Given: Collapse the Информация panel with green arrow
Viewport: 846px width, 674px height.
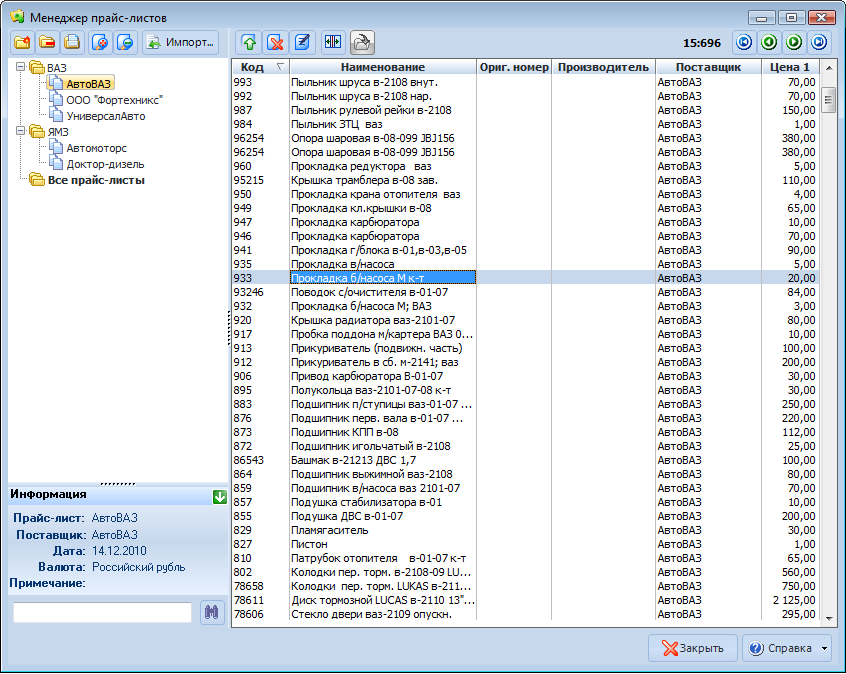Looking at the screenshot, I should pos(220,496).
